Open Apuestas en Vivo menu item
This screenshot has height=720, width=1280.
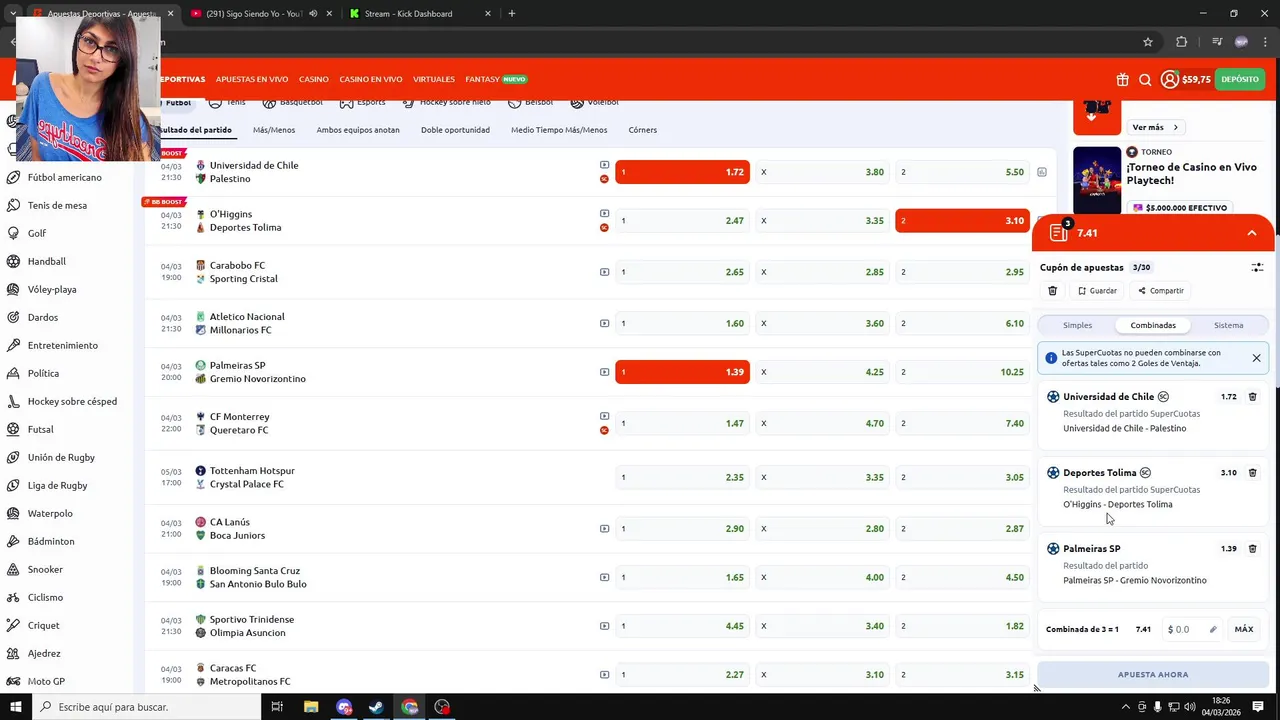252,79
